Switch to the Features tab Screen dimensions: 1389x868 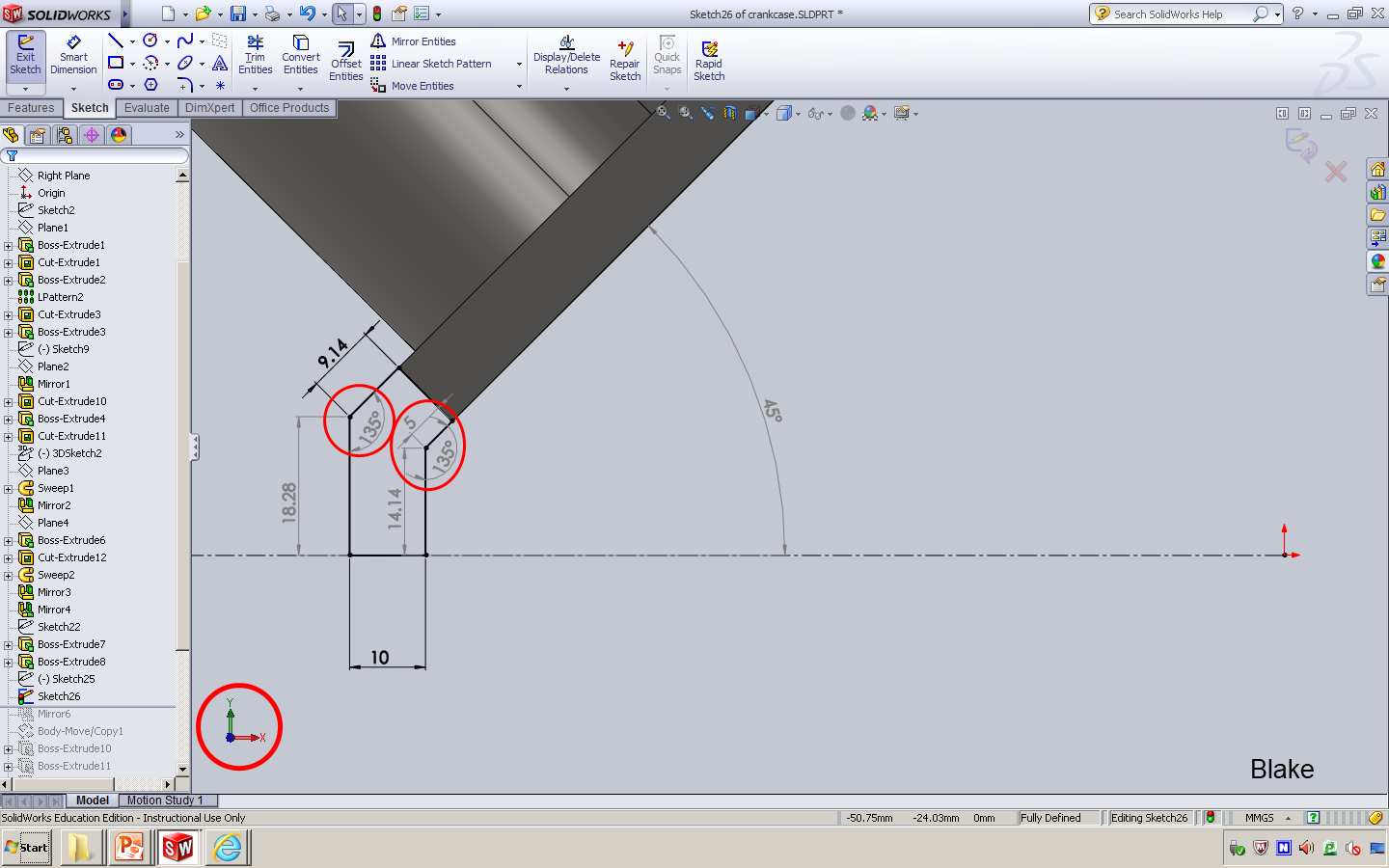tap(31, 108)
